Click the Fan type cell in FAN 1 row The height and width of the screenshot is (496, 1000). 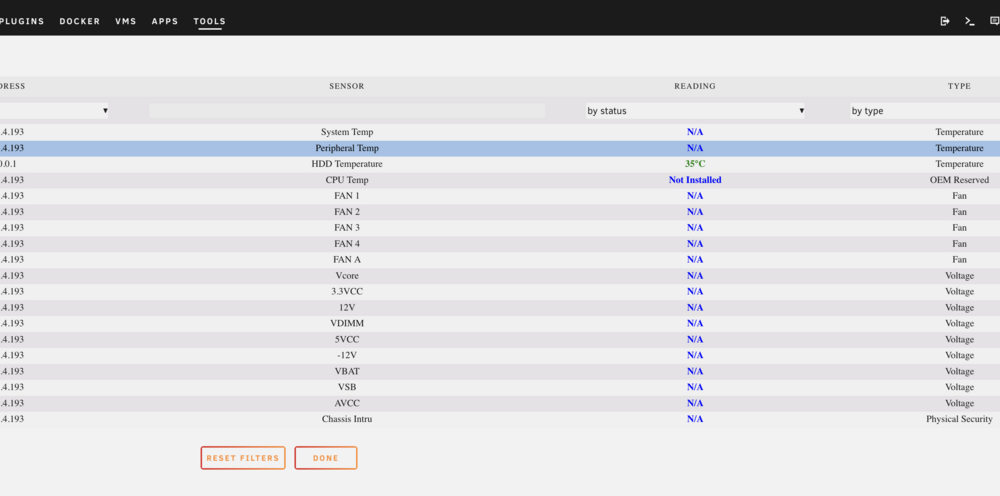[x=959, y=196]
